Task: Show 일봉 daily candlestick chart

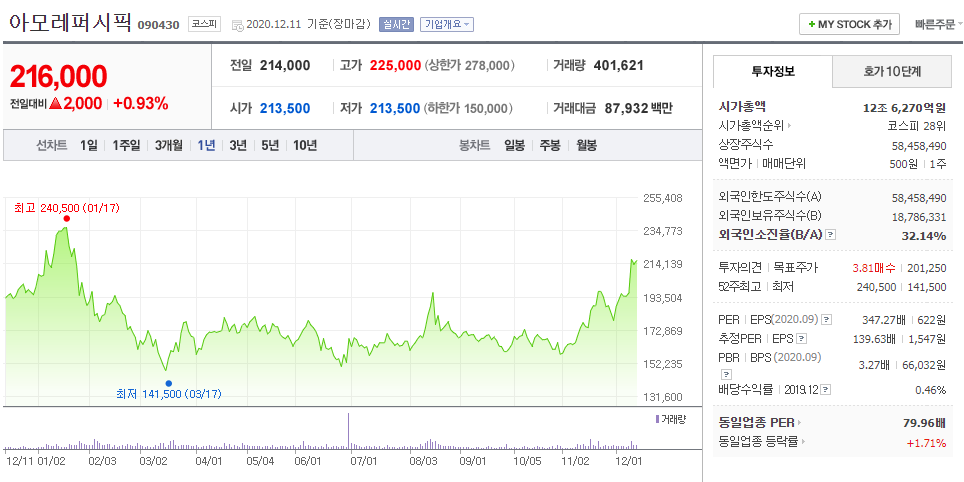Action: (x=515, y=146)
